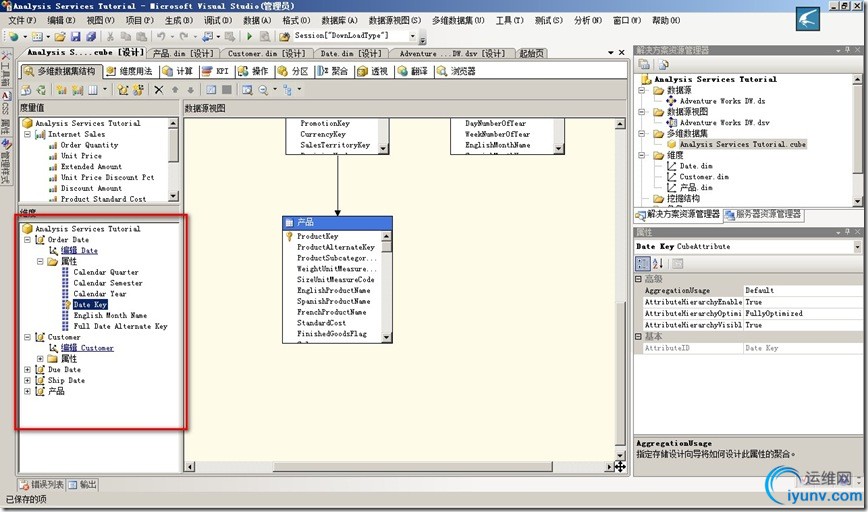Toggle Categorized view in Properties panel
The image size is (868, 512).
643,263
